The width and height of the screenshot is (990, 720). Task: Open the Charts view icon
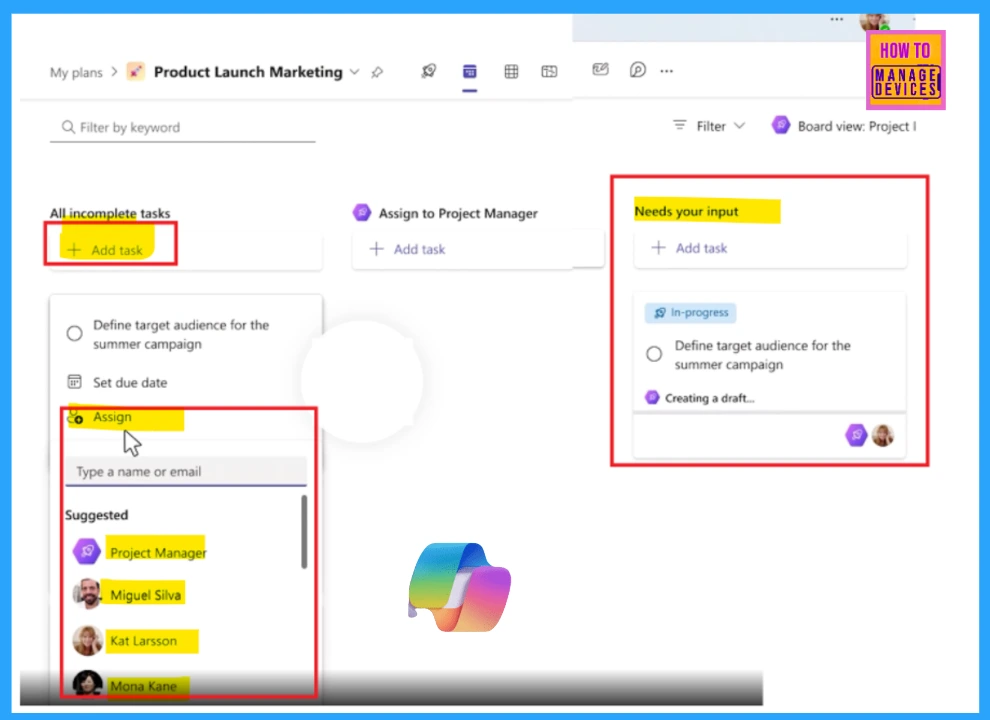(x=600, y=69)
